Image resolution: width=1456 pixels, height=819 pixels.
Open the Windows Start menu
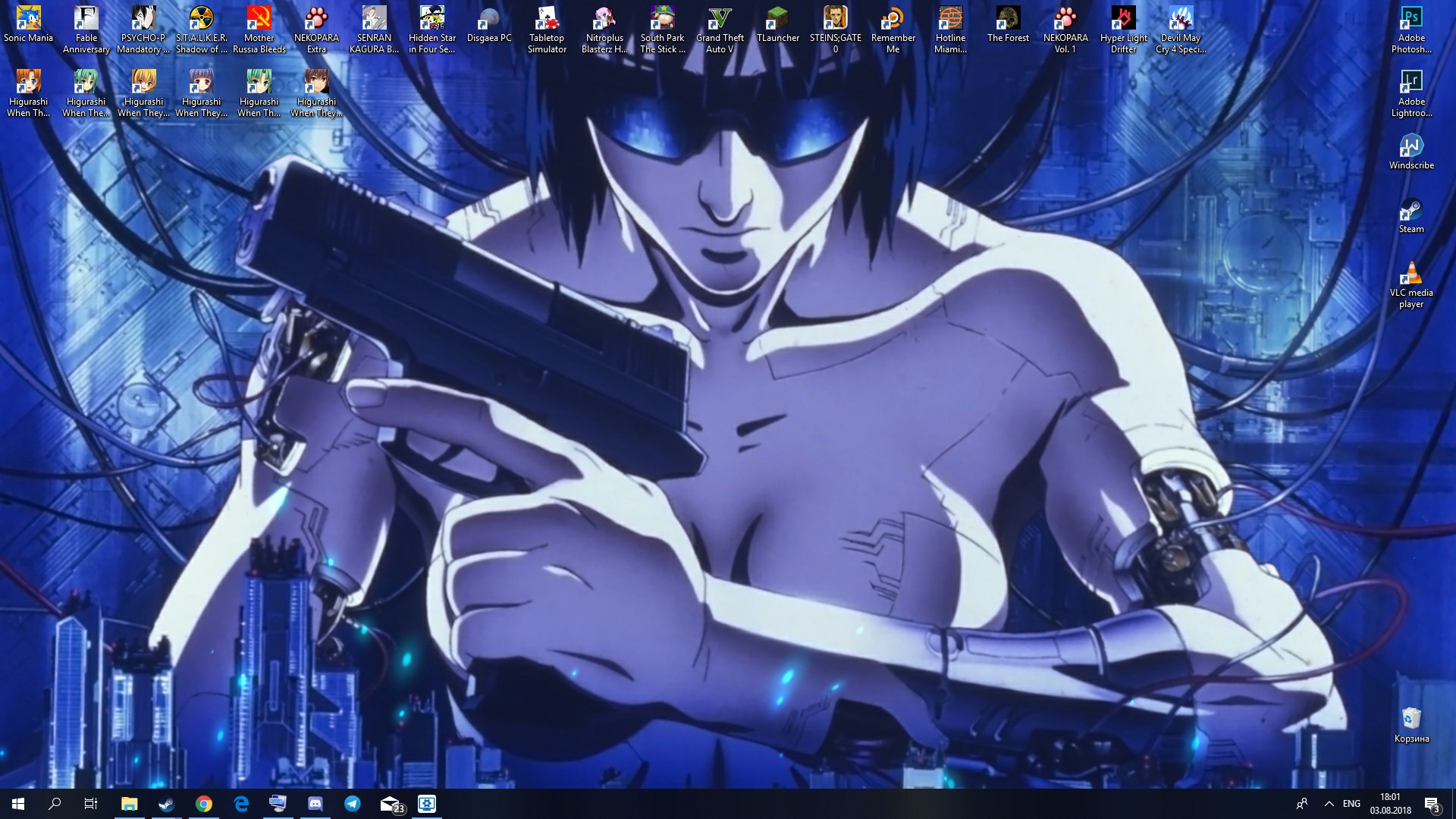pos(18,804)
